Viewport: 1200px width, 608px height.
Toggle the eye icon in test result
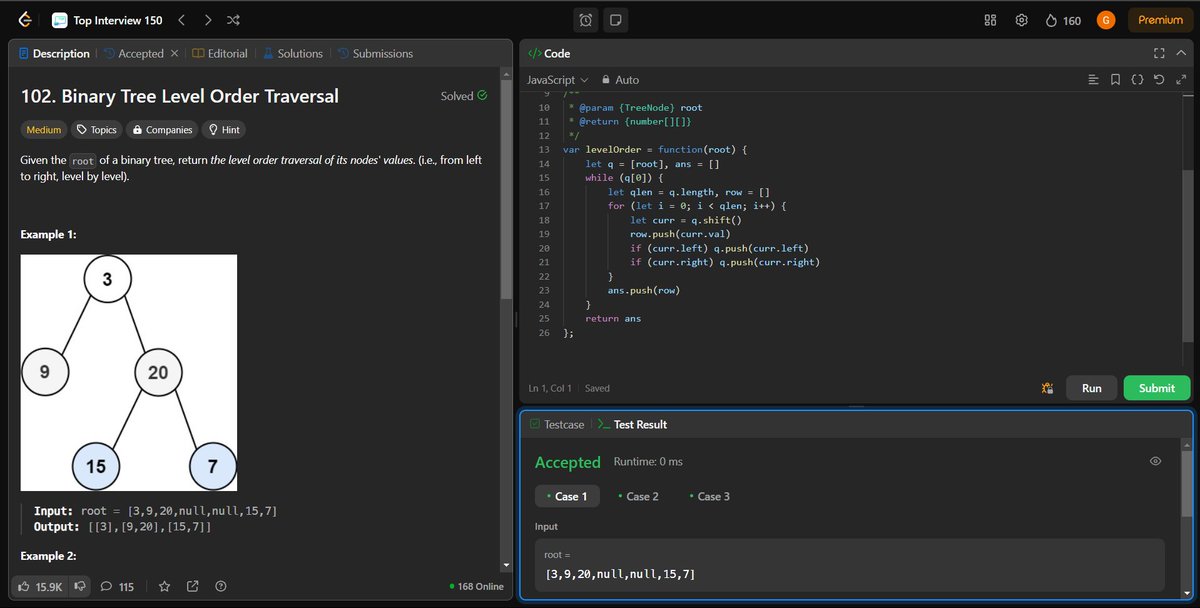click(x=1155, y=462)
